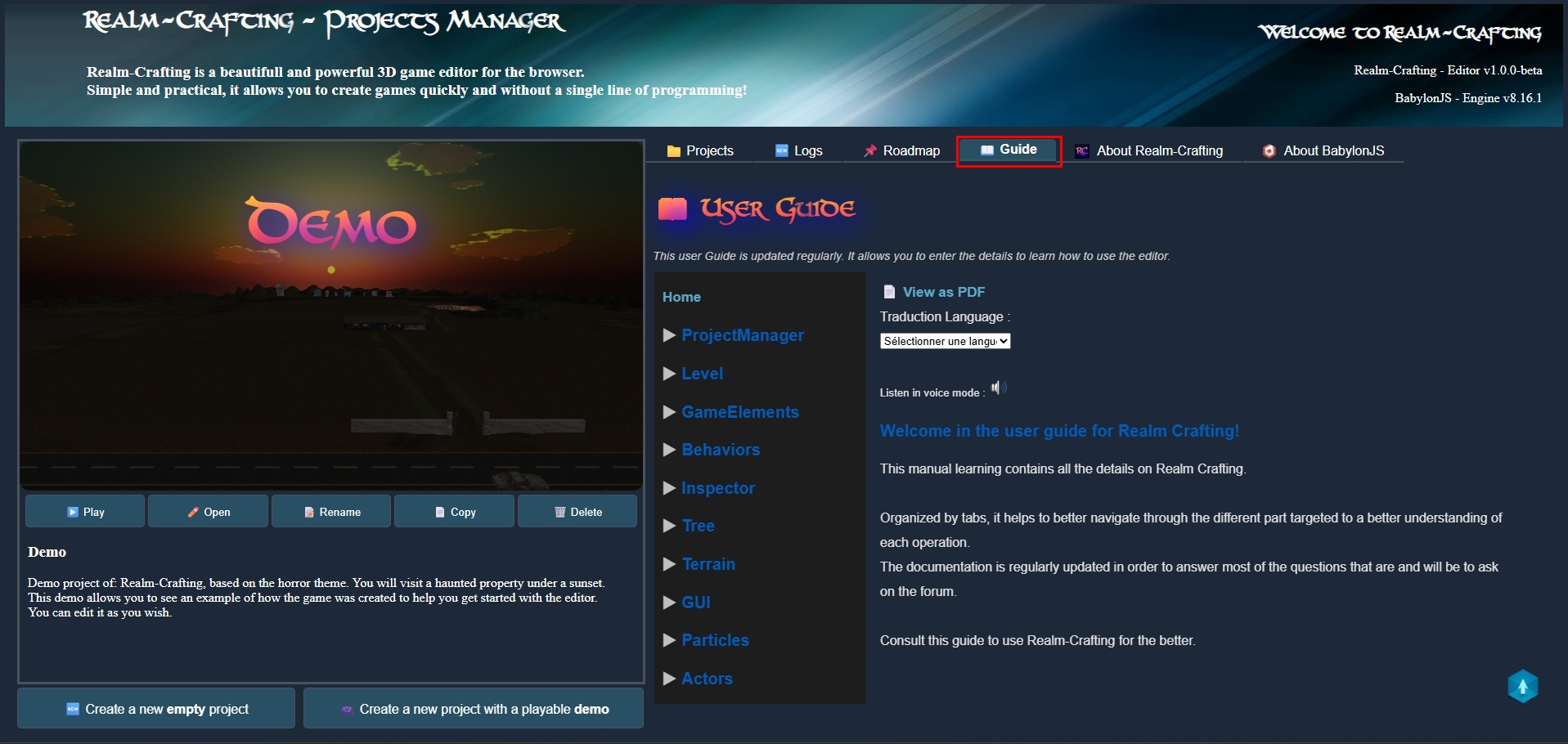Click the book icon on the Guide tab
1568x744 pixels.
click(987, 150)
